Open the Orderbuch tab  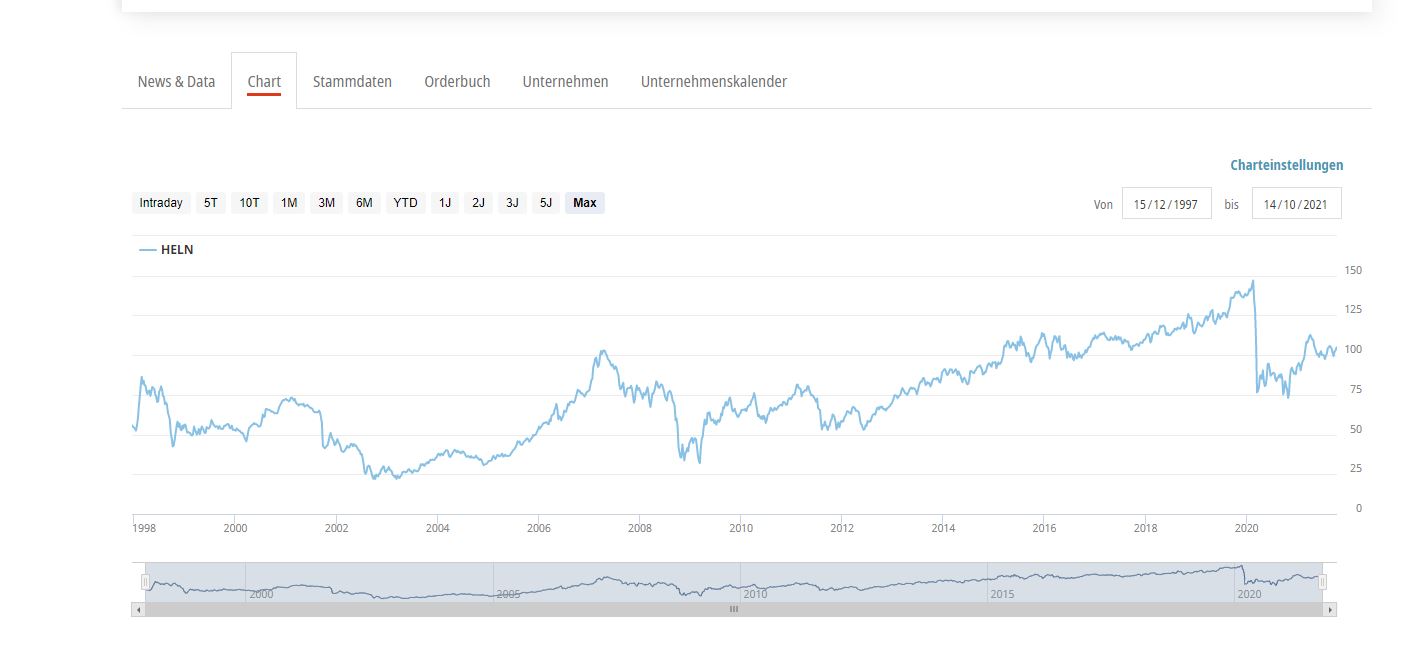pyautogui.click(x=457, y=82)
